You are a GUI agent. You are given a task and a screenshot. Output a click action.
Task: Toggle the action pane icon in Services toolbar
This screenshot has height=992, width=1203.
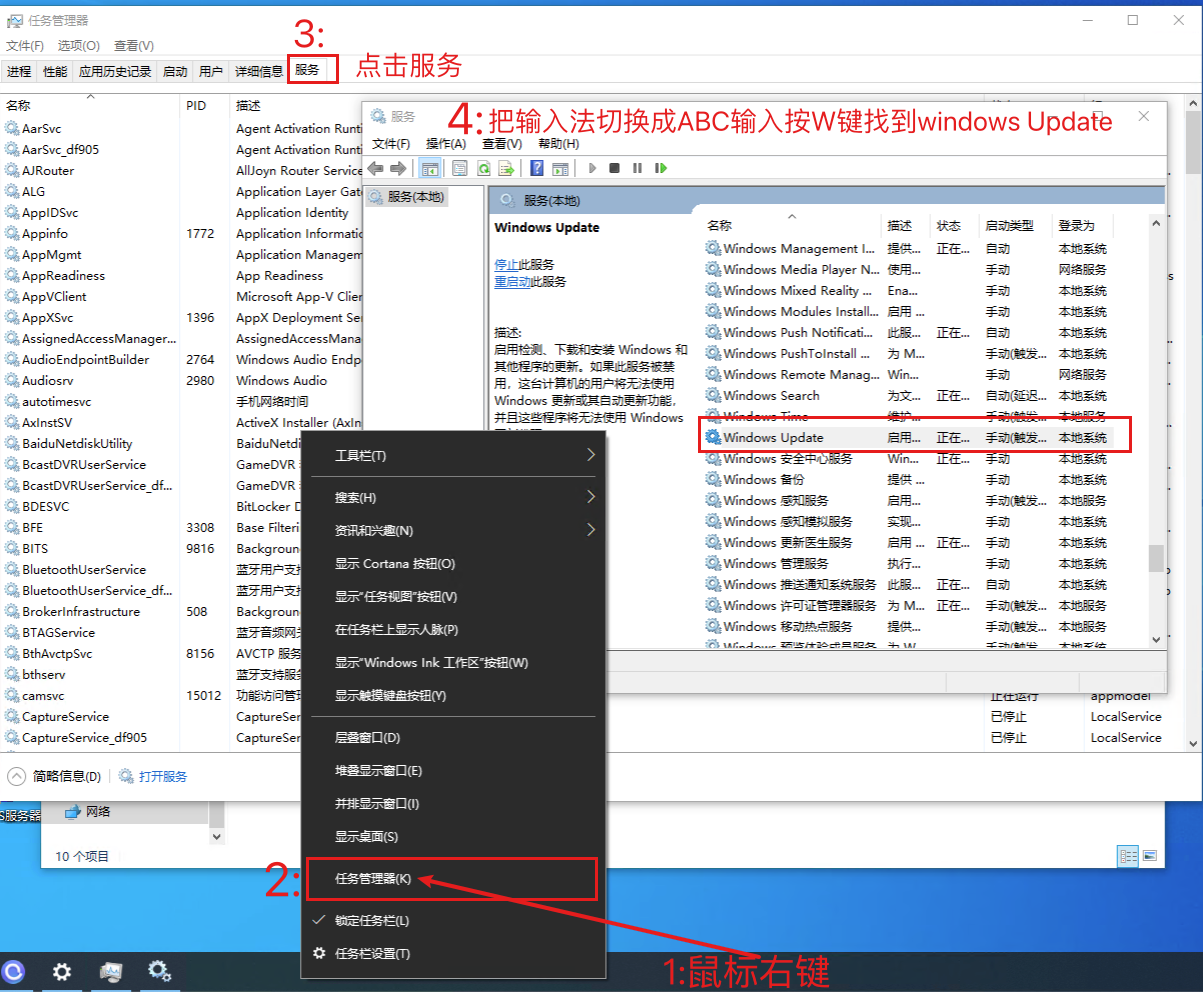tap(560, 168)
